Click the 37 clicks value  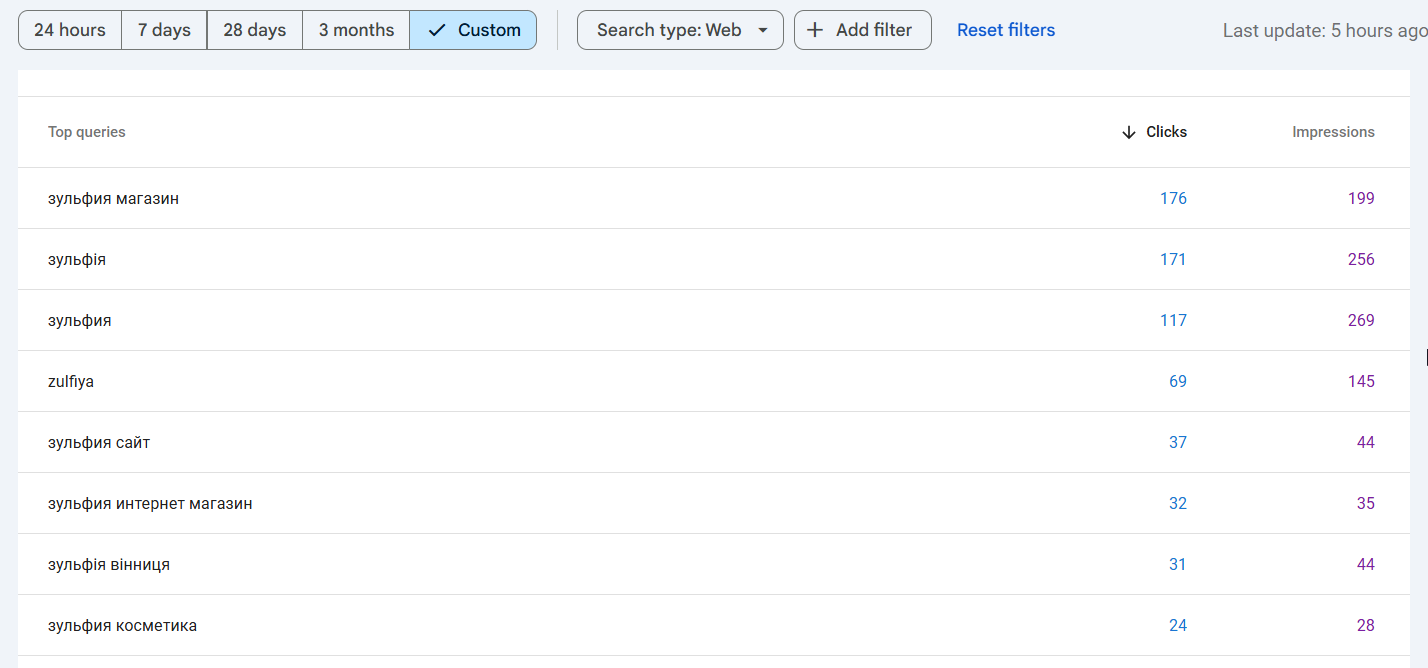click(1178, 442)
